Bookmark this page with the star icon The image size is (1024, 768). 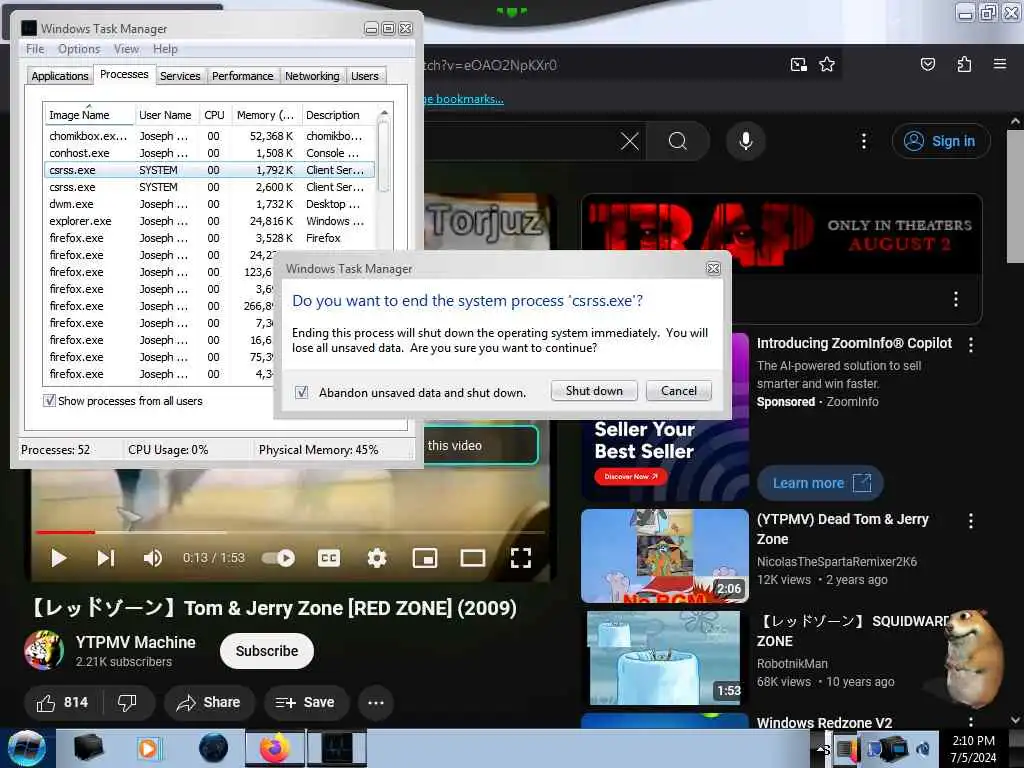point(827,64)
